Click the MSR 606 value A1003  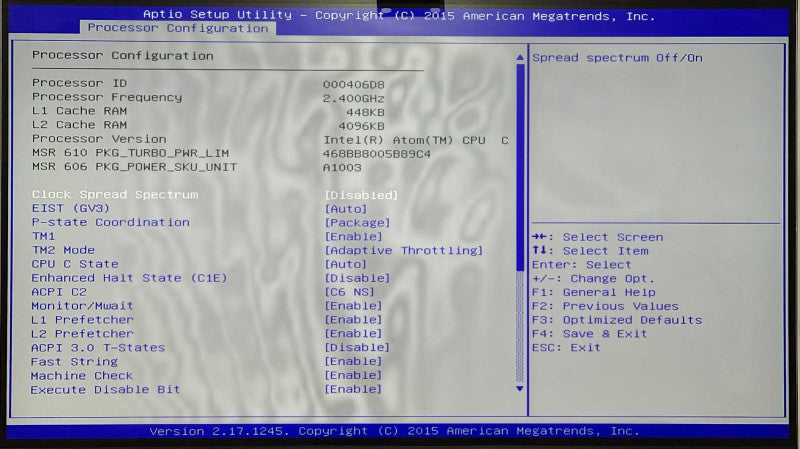342,167
